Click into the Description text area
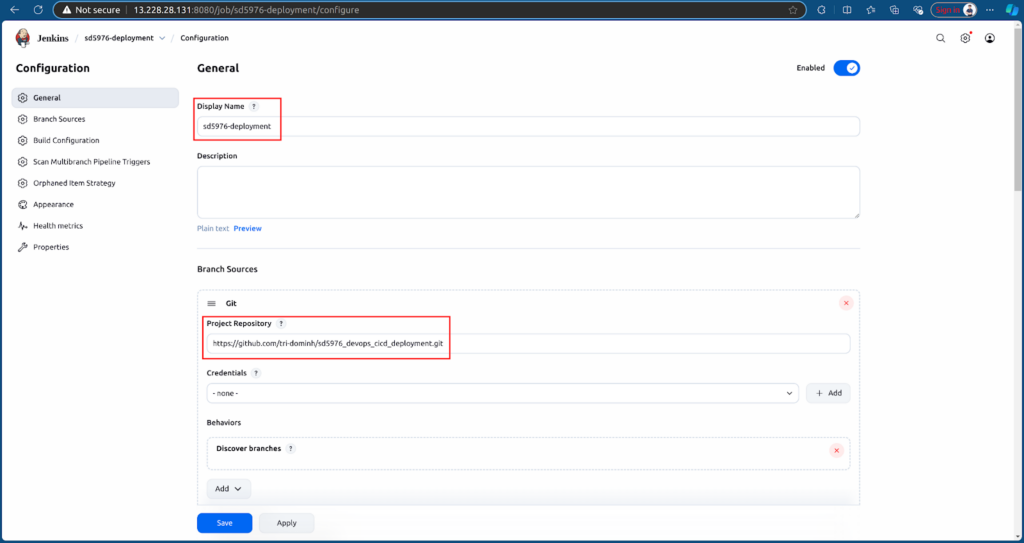1024x543 pixels. 528,192
